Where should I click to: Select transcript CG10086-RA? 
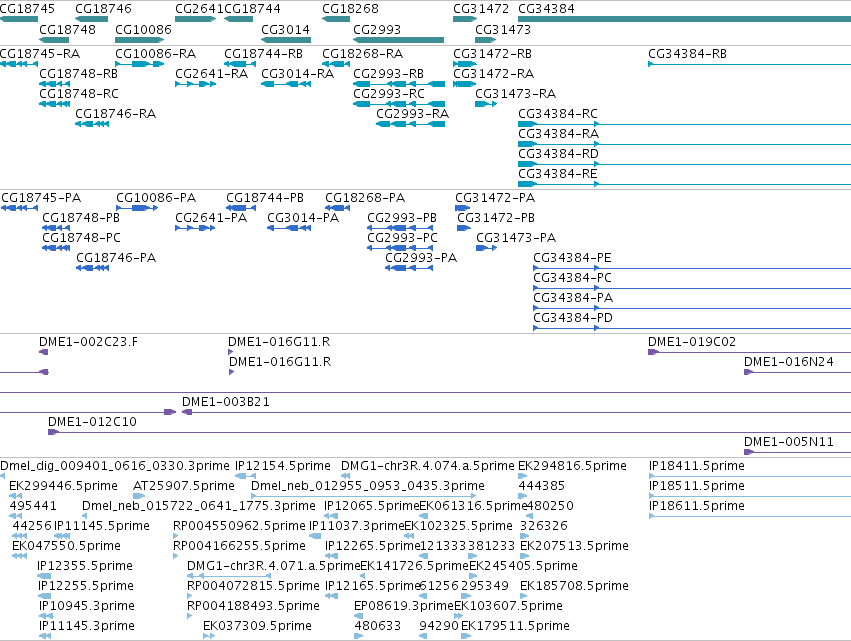pyautogui.click(x=155, y=54)
